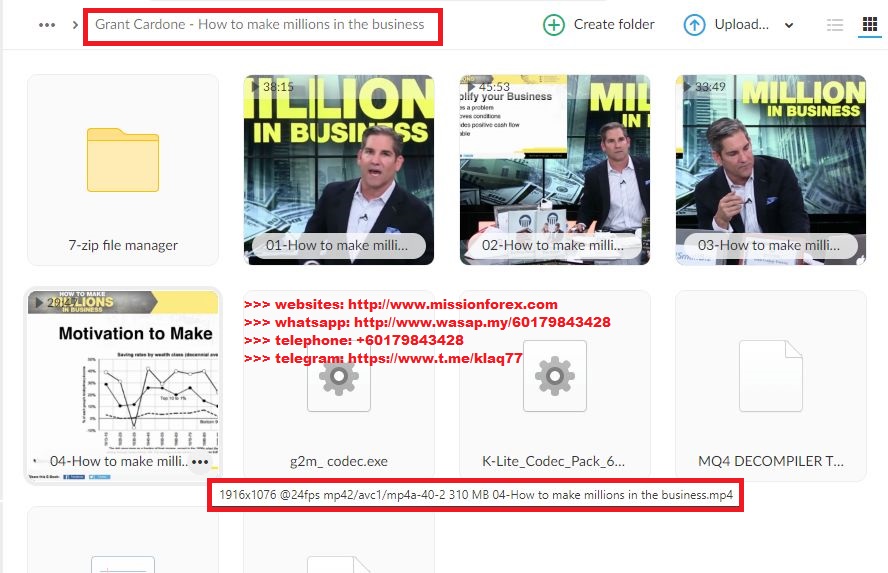Select the Grant Cardone folder breadcrumb
888x573 pixels.
coord(259,24)
